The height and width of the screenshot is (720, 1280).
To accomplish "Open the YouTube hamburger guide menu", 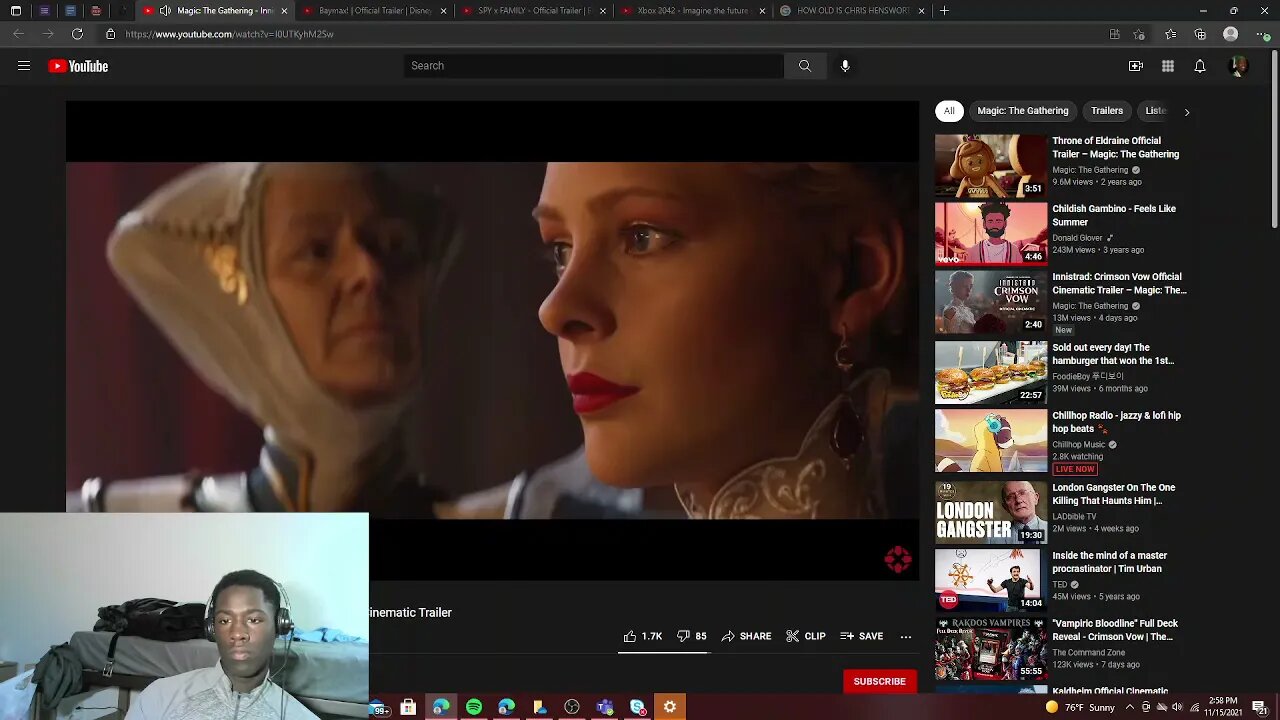I will pyautogui.click(x=24, y=66).
